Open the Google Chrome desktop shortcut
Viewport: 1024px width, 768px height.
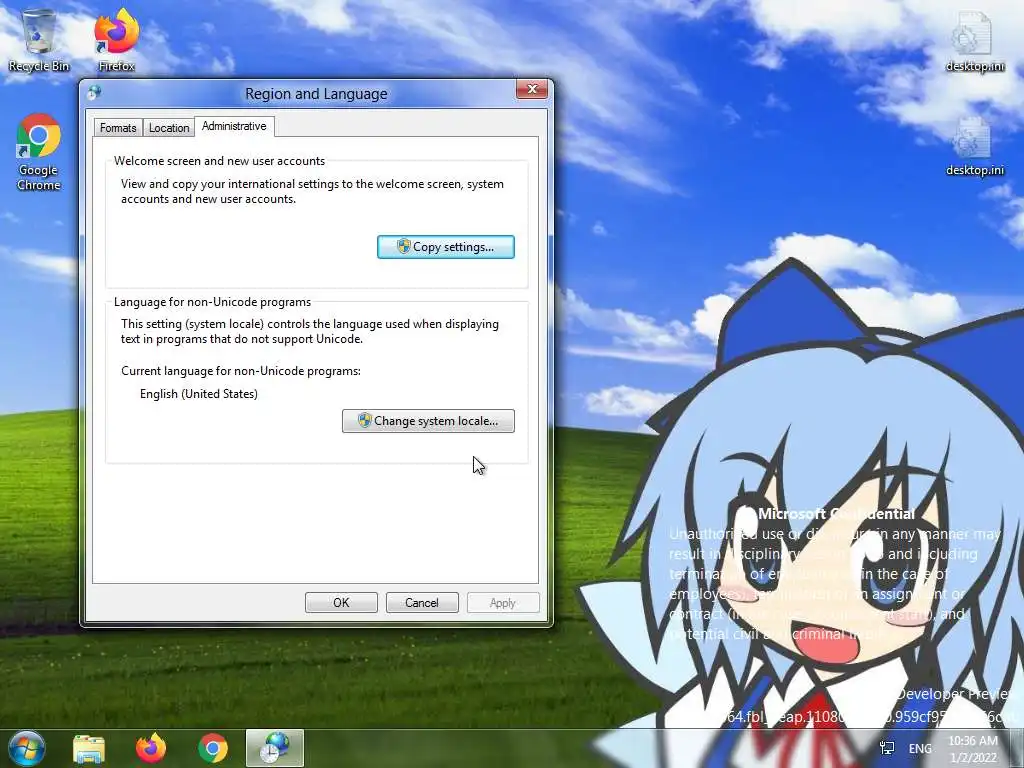coord(39,153)
